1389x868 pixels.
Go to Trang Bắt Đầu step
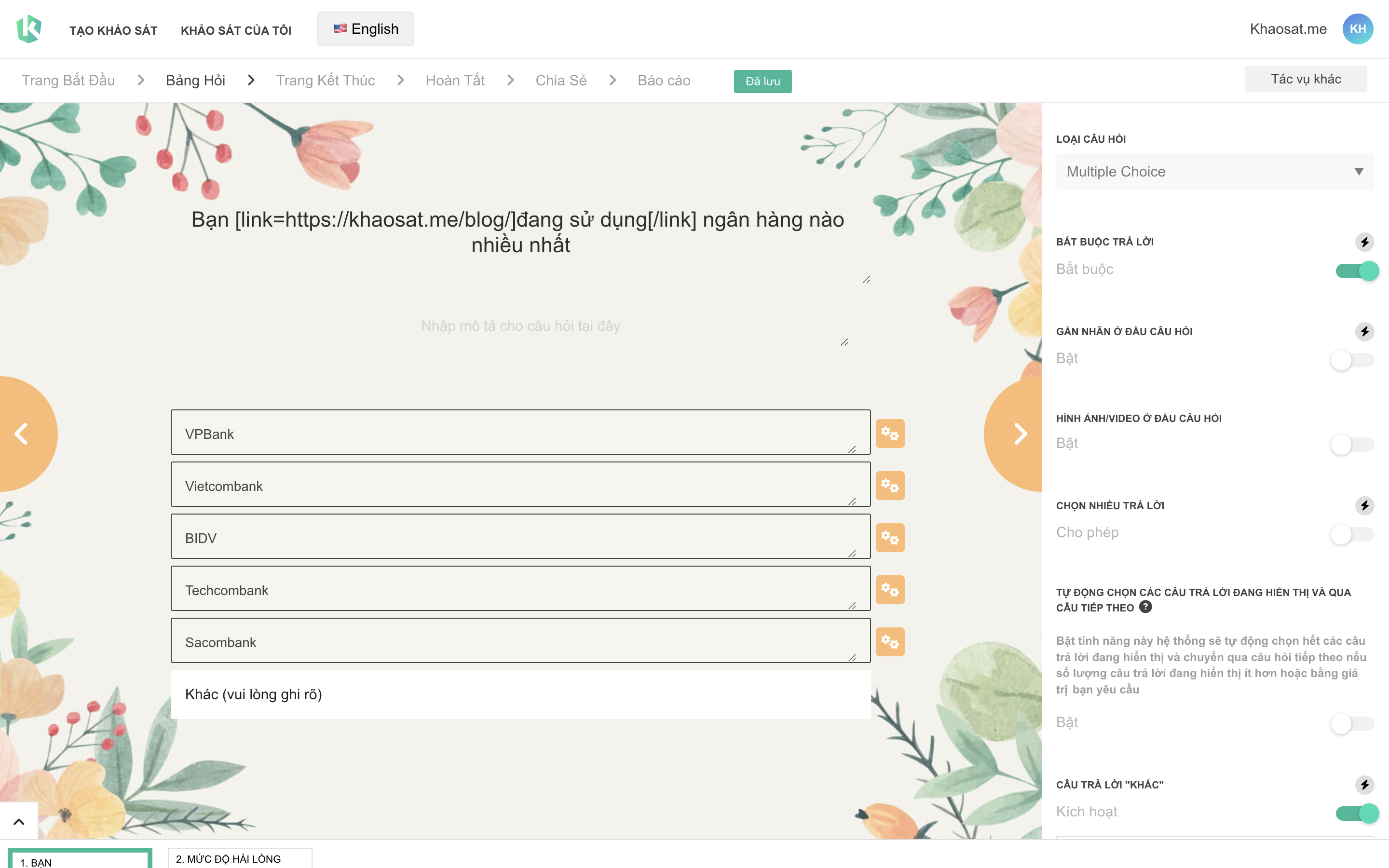68,81
